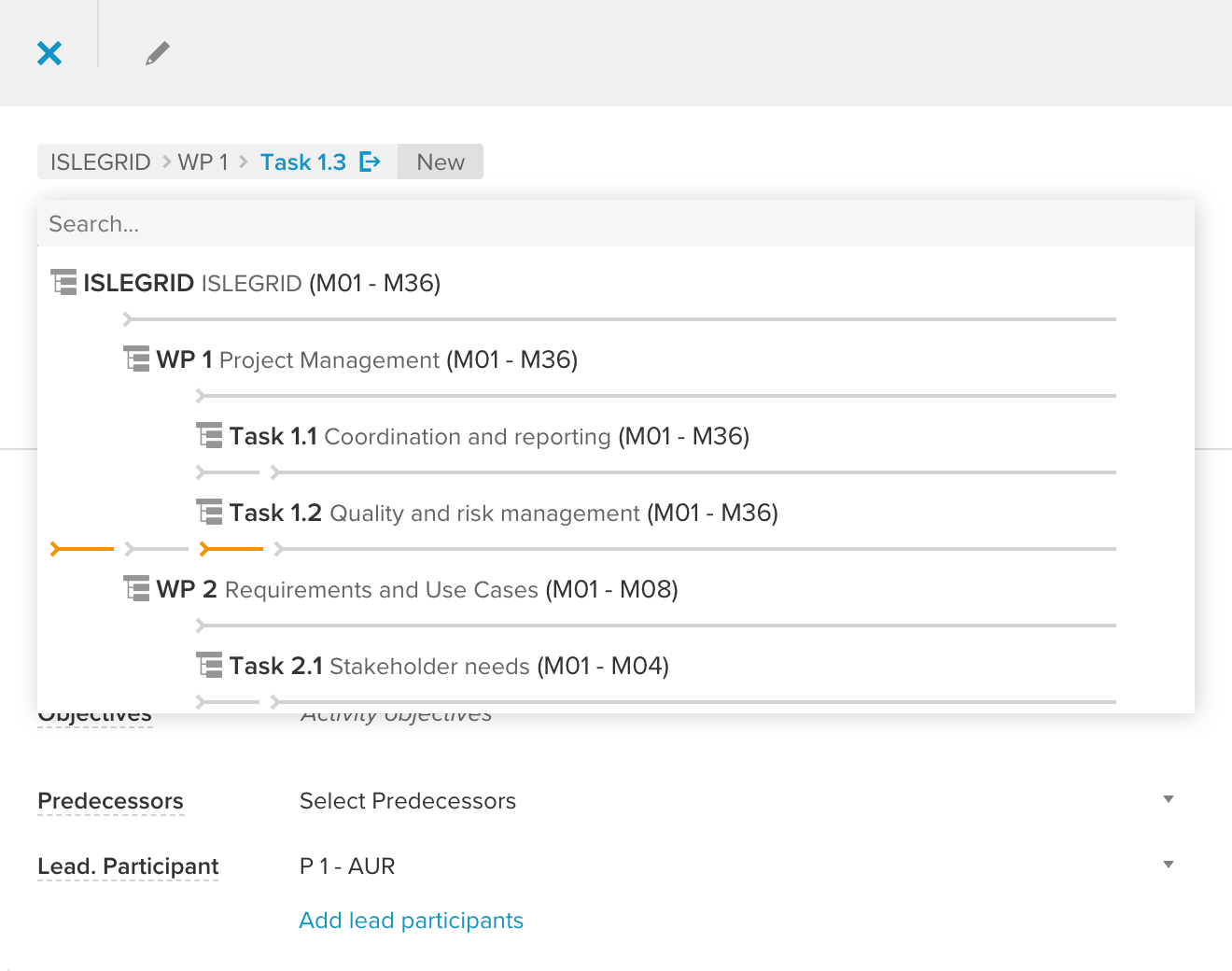
Task: Click the Task 1.3 breadcrumb
Action: (x=303, y=162)
